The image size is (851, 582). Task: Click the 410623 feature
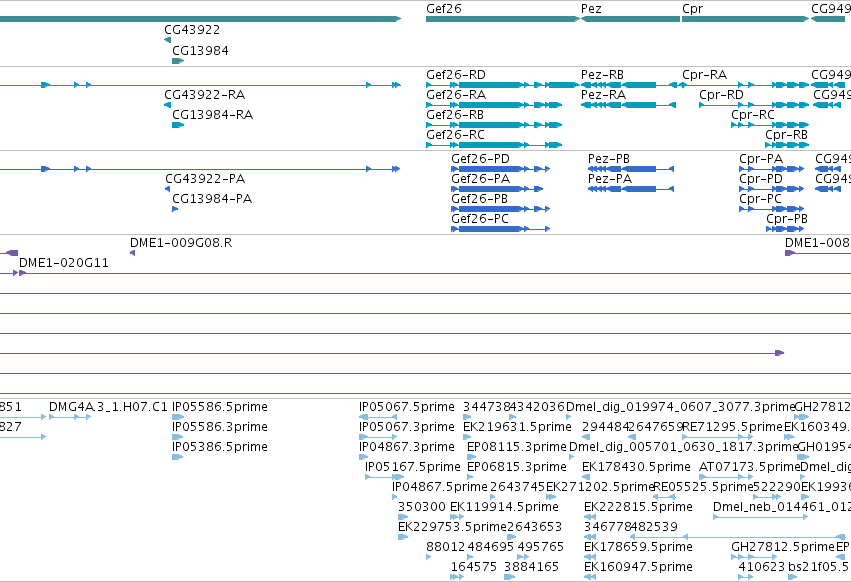pyautogui.click(x=746, y=577)
